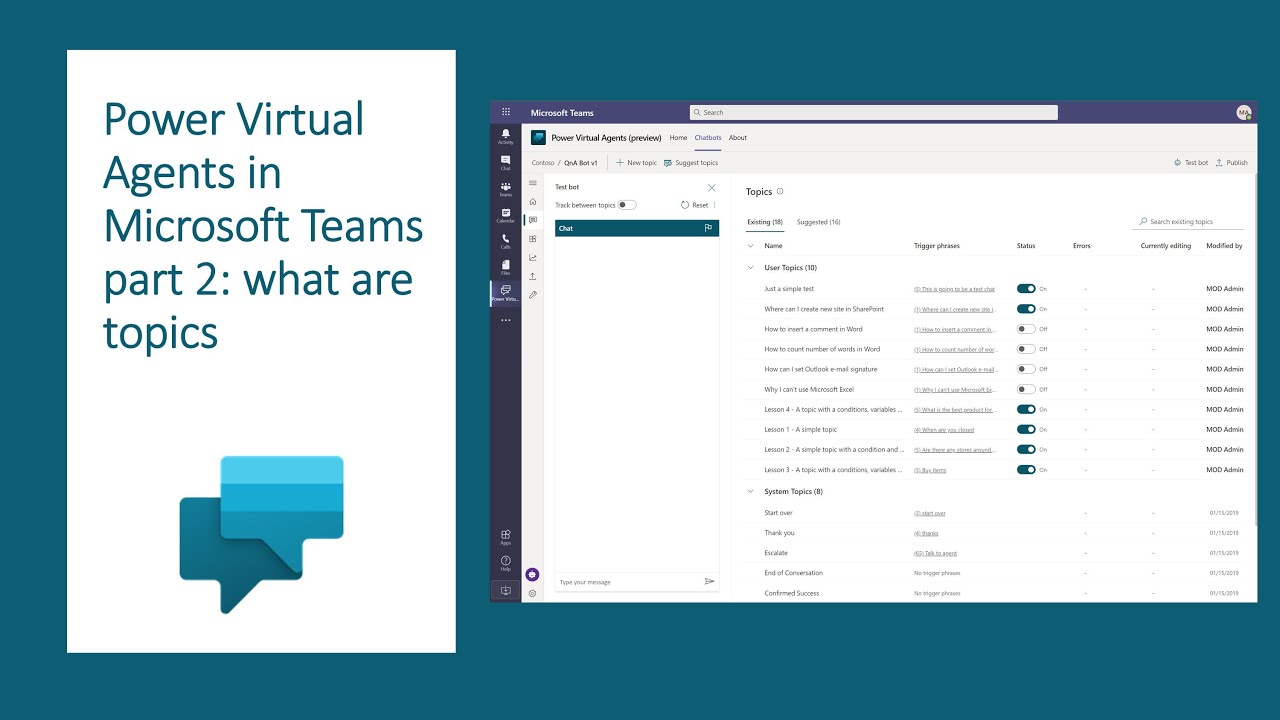This screenshot has height=720, width=1280.
Task: Click the Power Virtual Agents logo
Action: pos(538,138)
